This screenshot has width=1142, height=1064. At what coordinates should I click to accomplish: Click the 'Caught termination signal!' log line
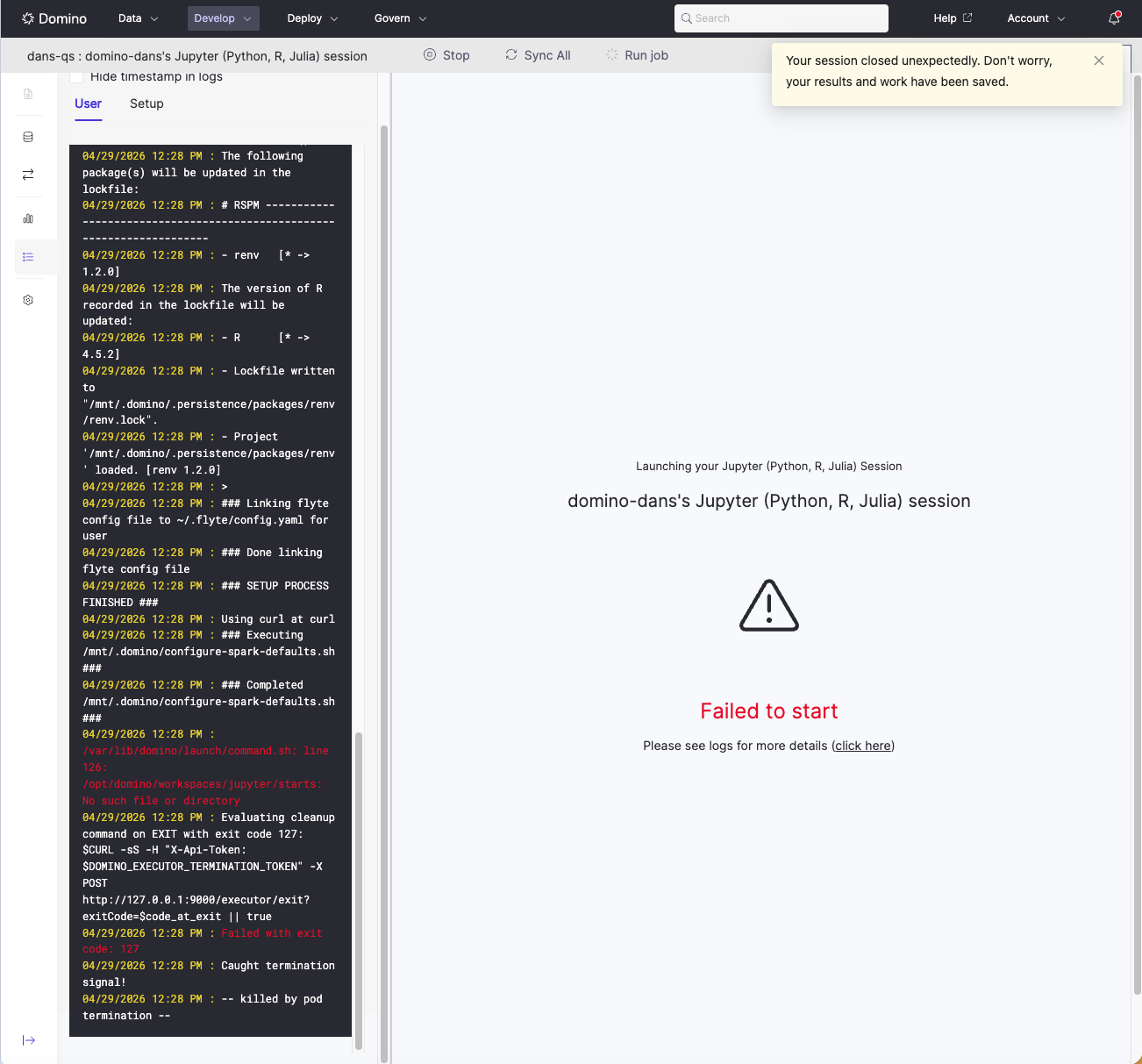click(209, 974)
